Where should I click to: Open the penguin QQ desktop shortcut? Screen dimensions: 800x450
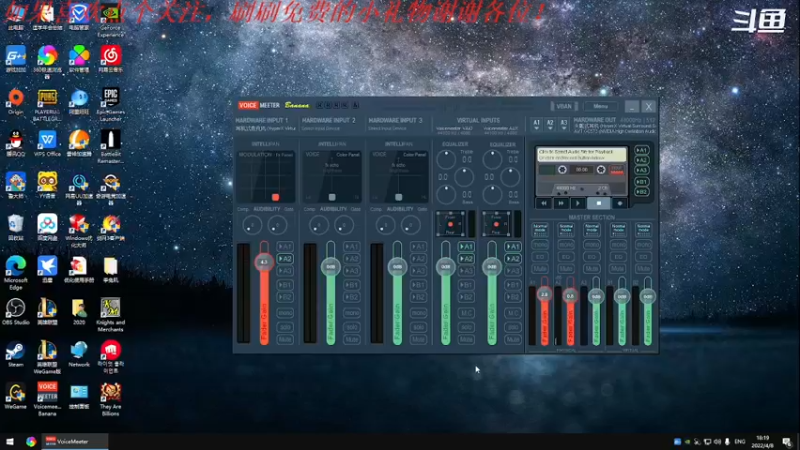[x=16, y=143]
